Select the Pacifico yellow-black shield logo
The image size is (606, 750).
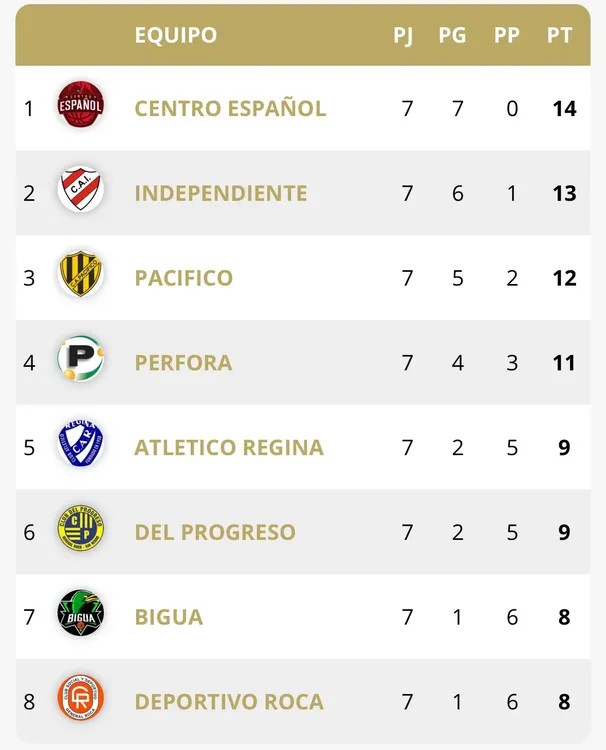point(81,275)
